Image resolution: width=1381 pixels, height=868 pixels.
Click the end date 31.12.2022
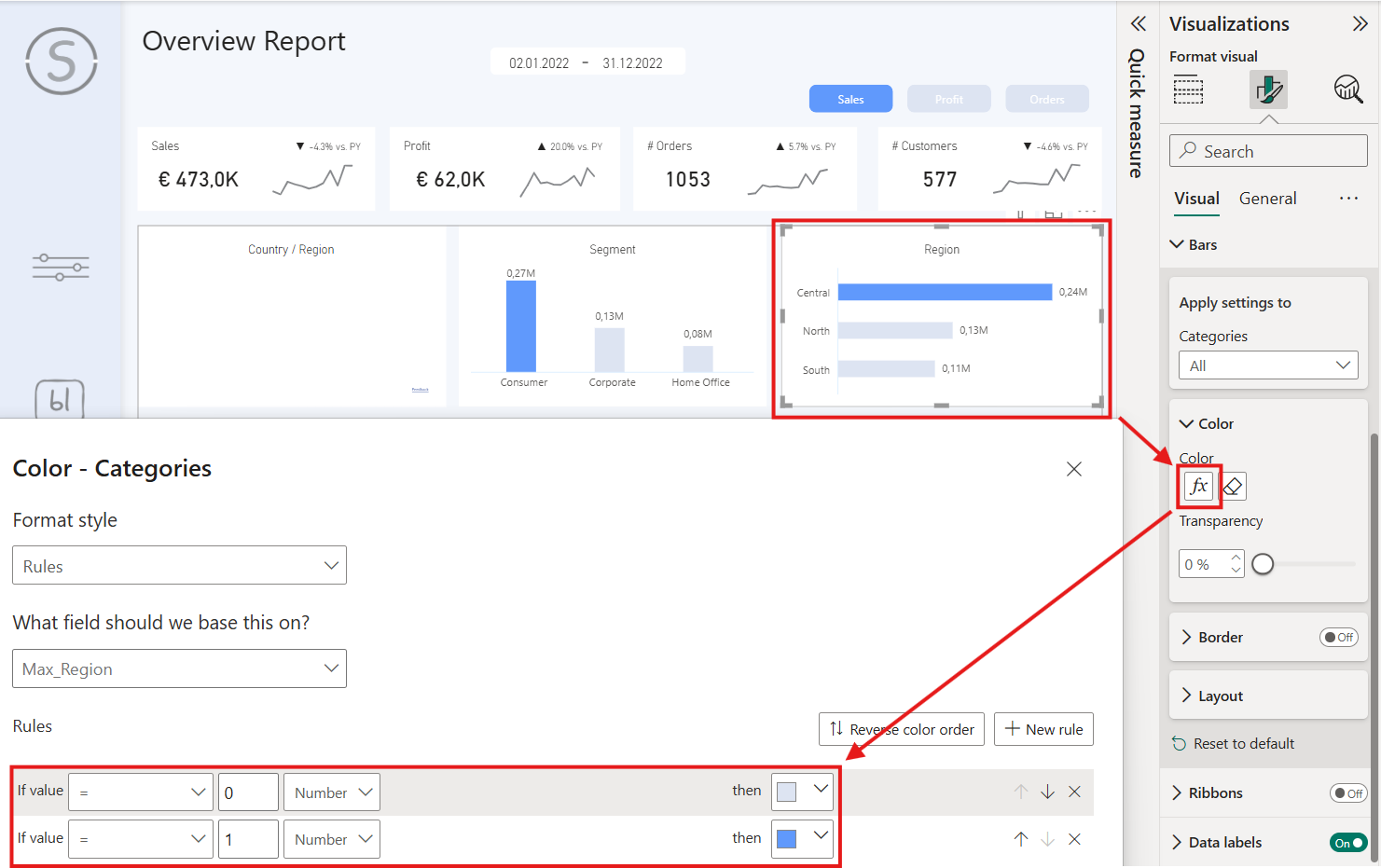[632, 63]
